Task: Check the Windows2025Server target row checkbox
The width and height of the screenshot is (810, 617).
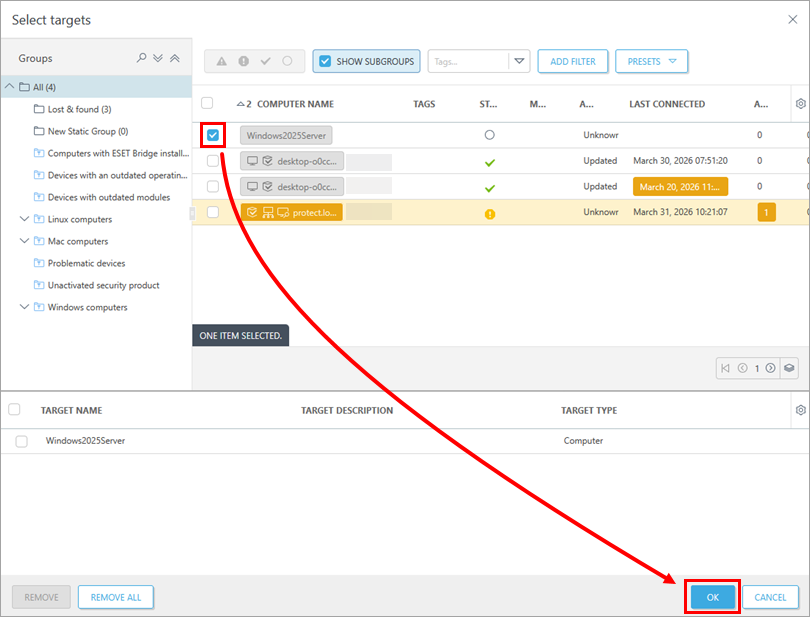Action: [x=21, y=441]
